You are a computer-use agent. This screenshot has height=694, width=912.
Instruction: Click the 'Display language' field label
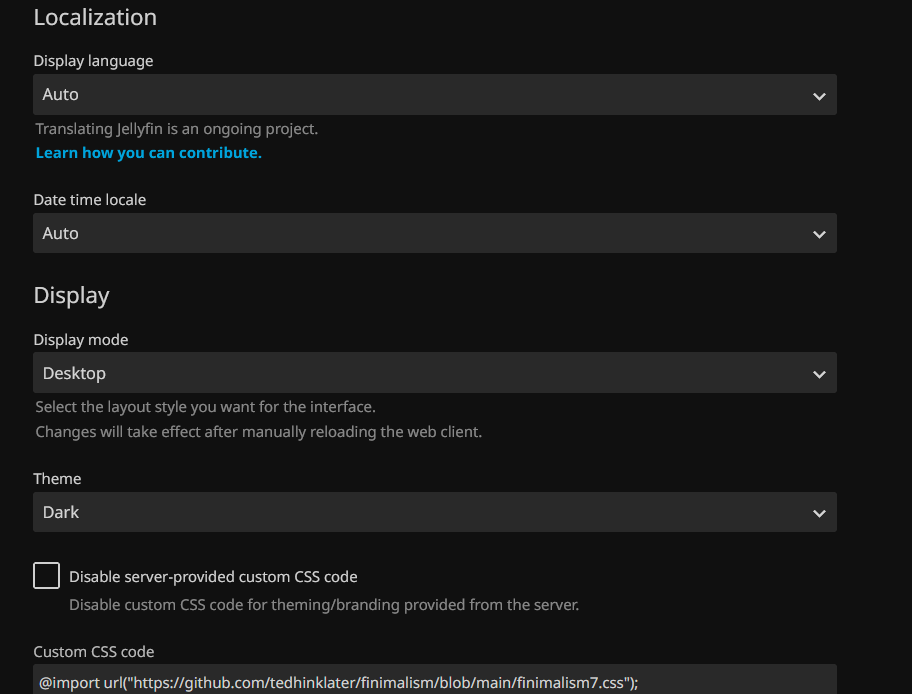[93, 61]
